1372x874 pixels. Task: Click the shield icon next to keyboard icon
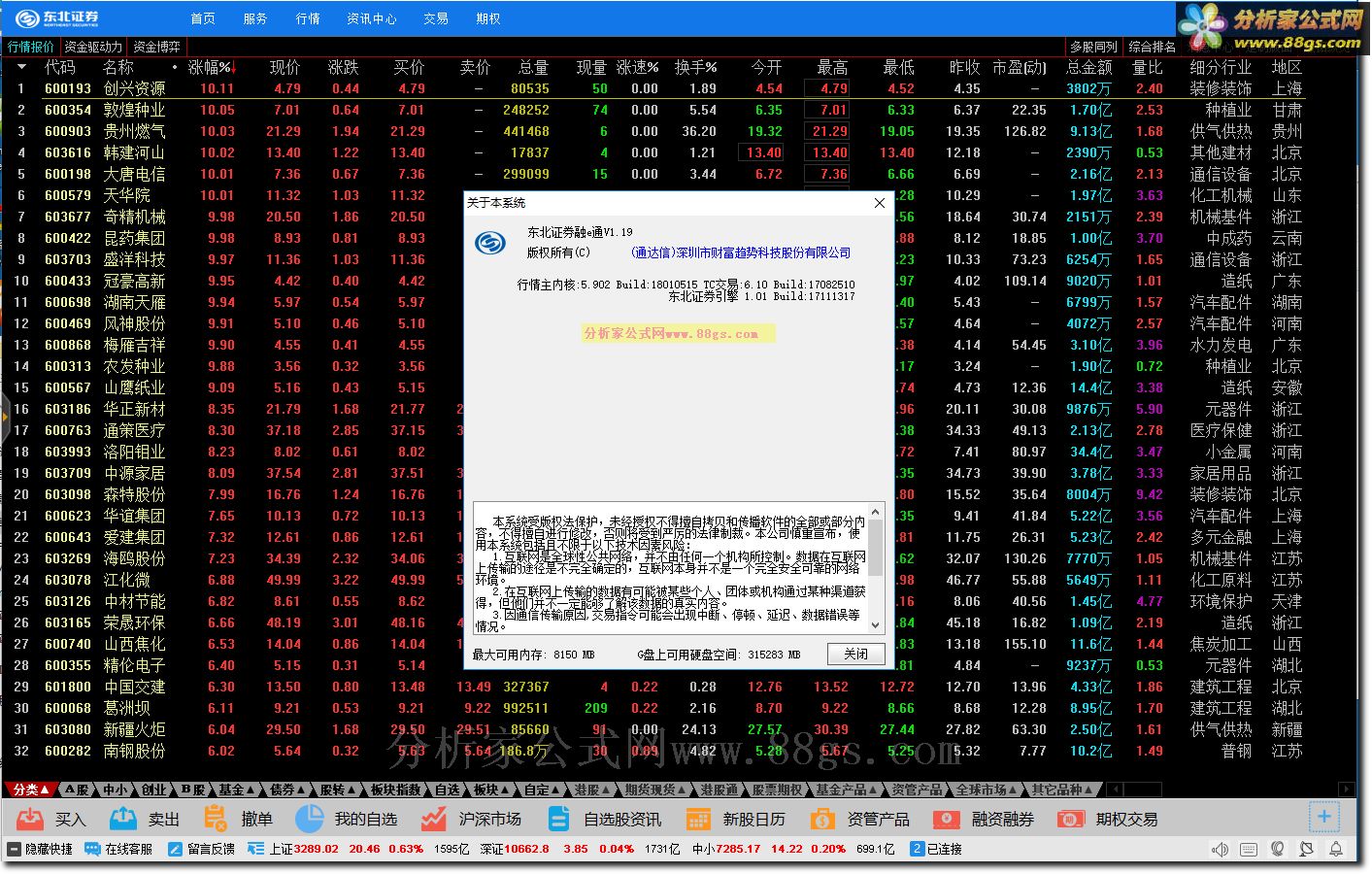1279,850
